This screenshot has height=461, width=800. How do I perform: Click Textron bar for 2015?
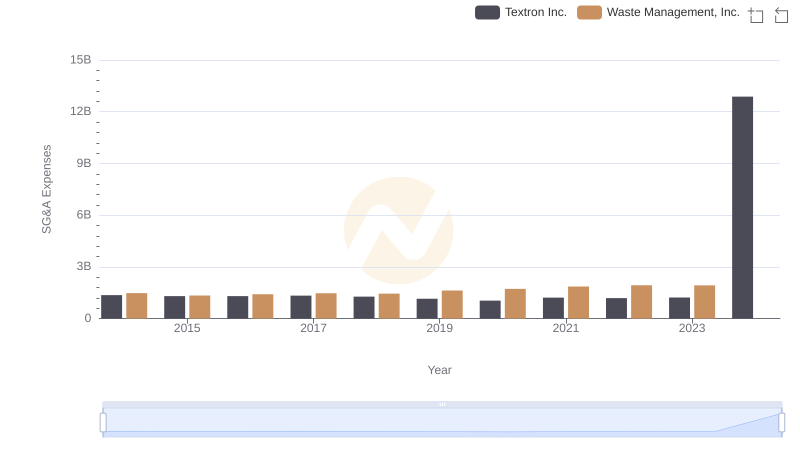174,308
